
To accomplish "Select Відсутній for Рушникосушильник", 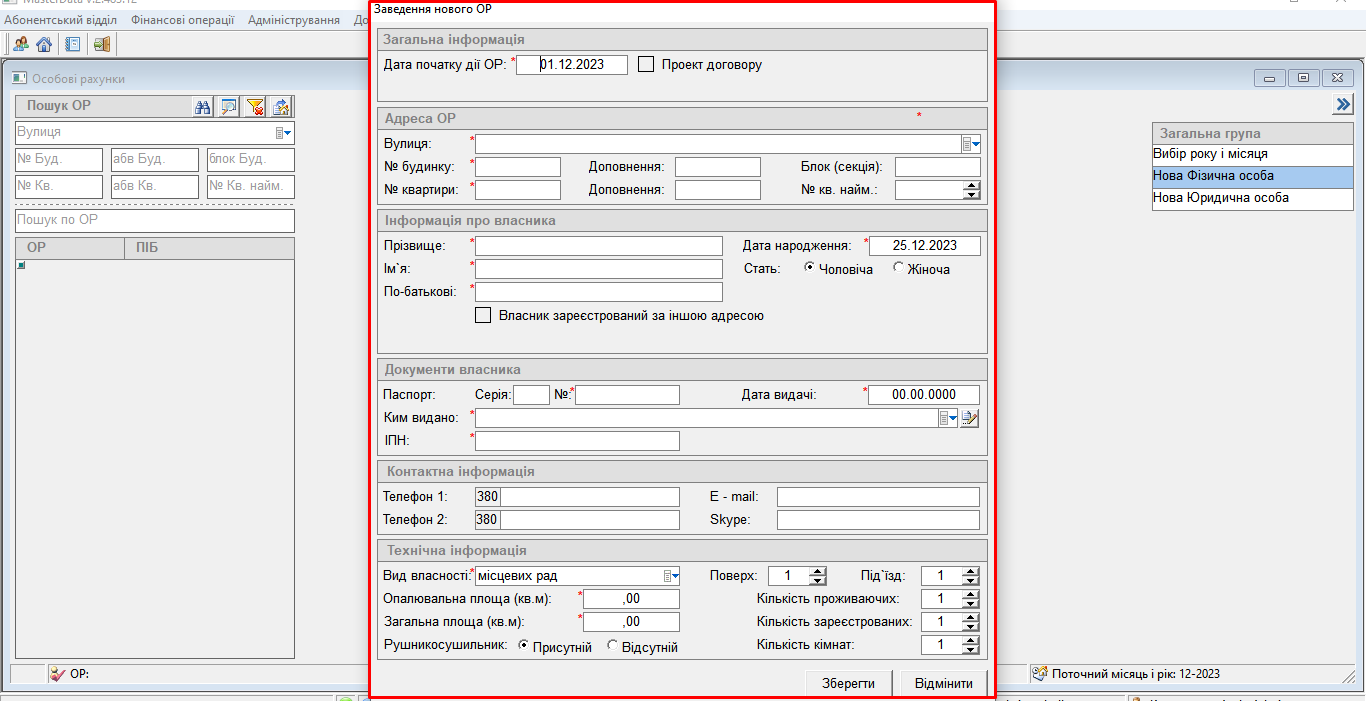I will 612,647.
